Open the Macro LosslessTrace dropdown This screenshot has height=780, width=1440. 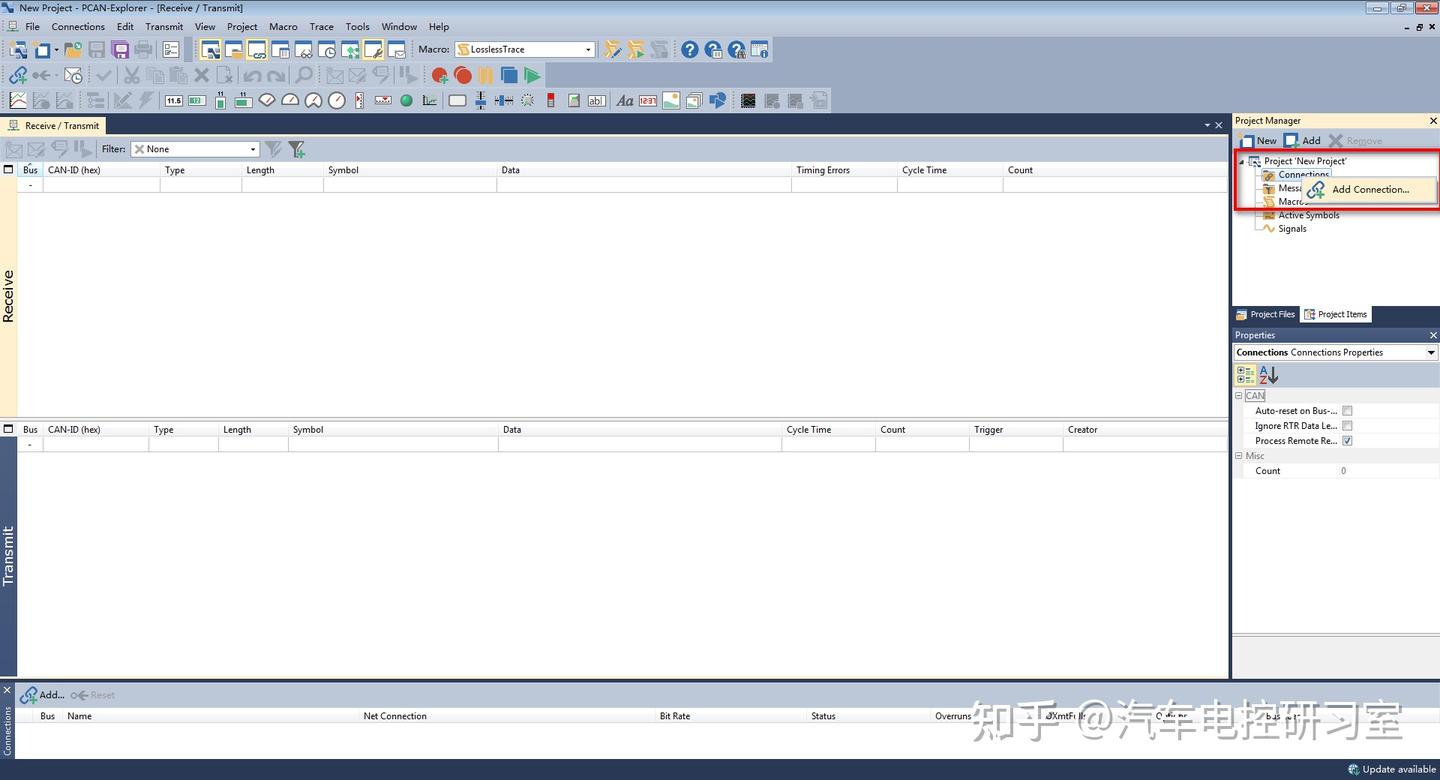click(x=525, y=49)
